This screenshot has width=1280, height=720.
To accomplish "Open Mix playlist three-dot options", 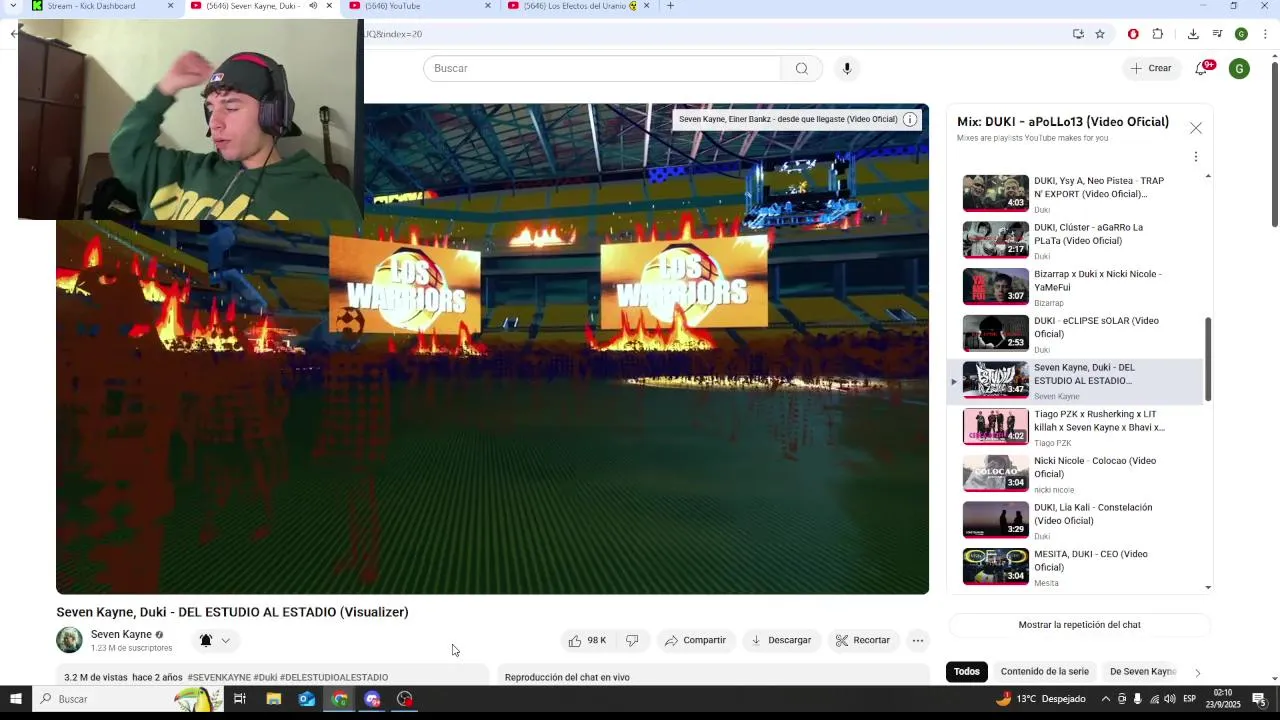I will pyautogui.click(x=1196, y=157).
